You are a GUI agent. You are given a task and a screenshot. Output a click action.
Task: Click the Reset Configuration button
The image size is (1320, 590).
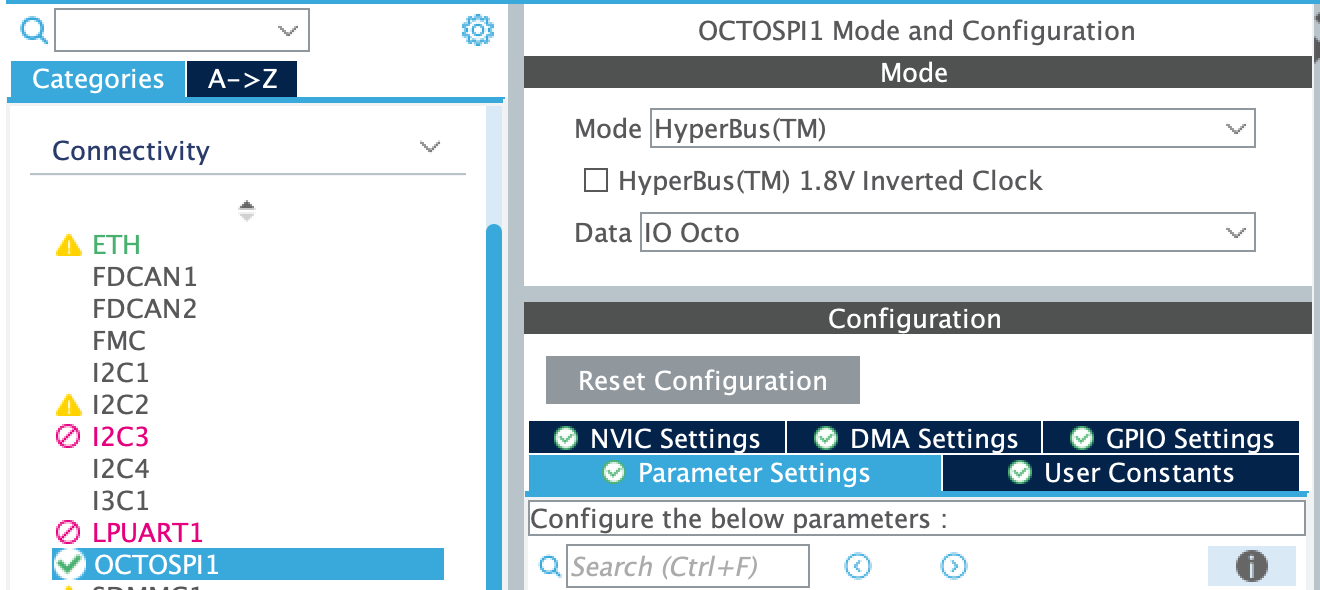coord(702,380)
